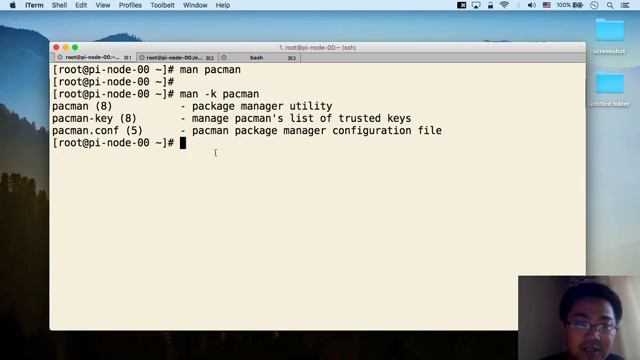The image size is (640, 360).
Task: Click the webcam video overlay thumbnail
Action: pos(579,318)
